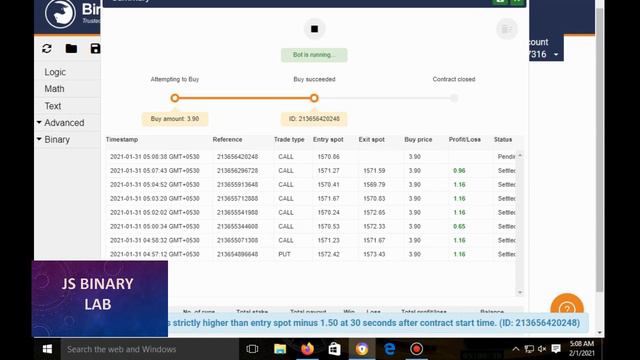Click the clear statistics icon in summary
The width and height of the screenshot is (640, 360).
click(x=507, y=29)
